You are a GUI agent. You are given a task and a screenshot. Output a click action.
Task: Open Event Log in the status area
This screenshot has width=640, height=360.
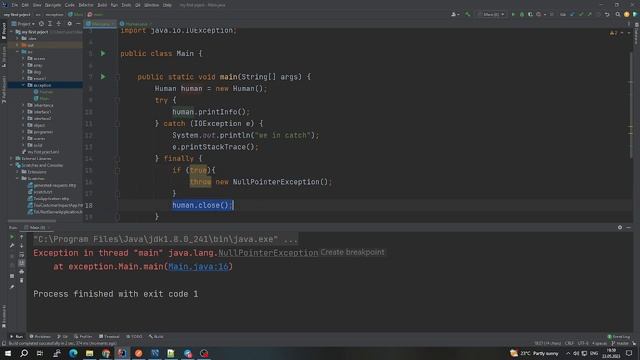(x=619, y=336)
